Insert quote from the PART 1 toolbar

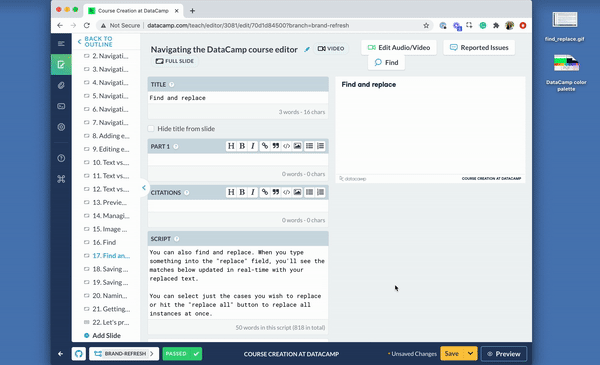pyautogui.click(x=276, y=146)
